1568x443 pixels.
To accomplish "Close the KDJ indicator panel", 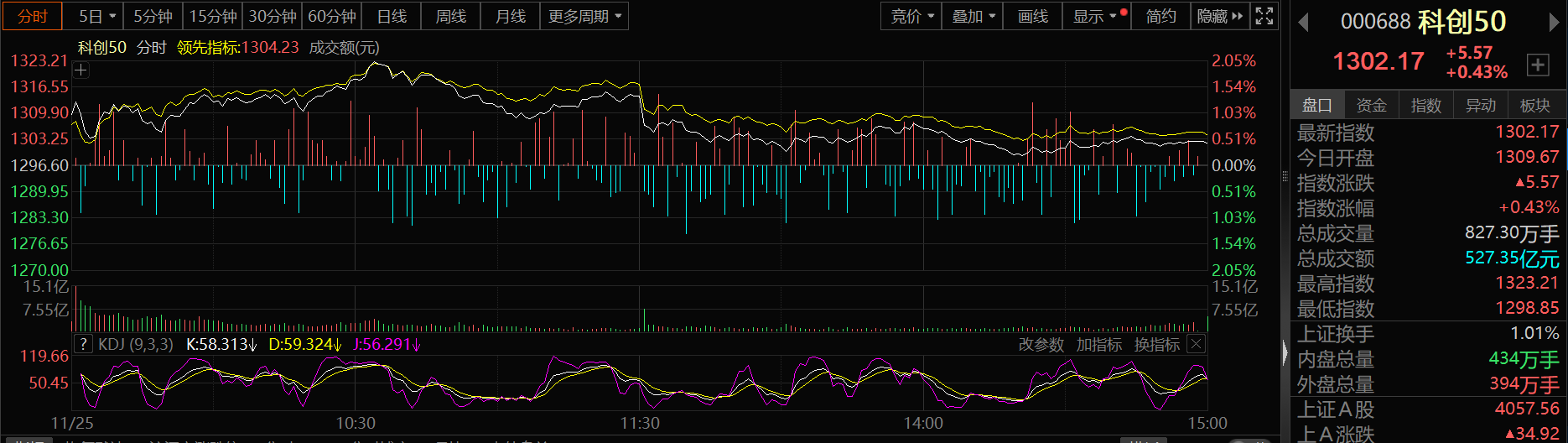I will coord(1197,344).
